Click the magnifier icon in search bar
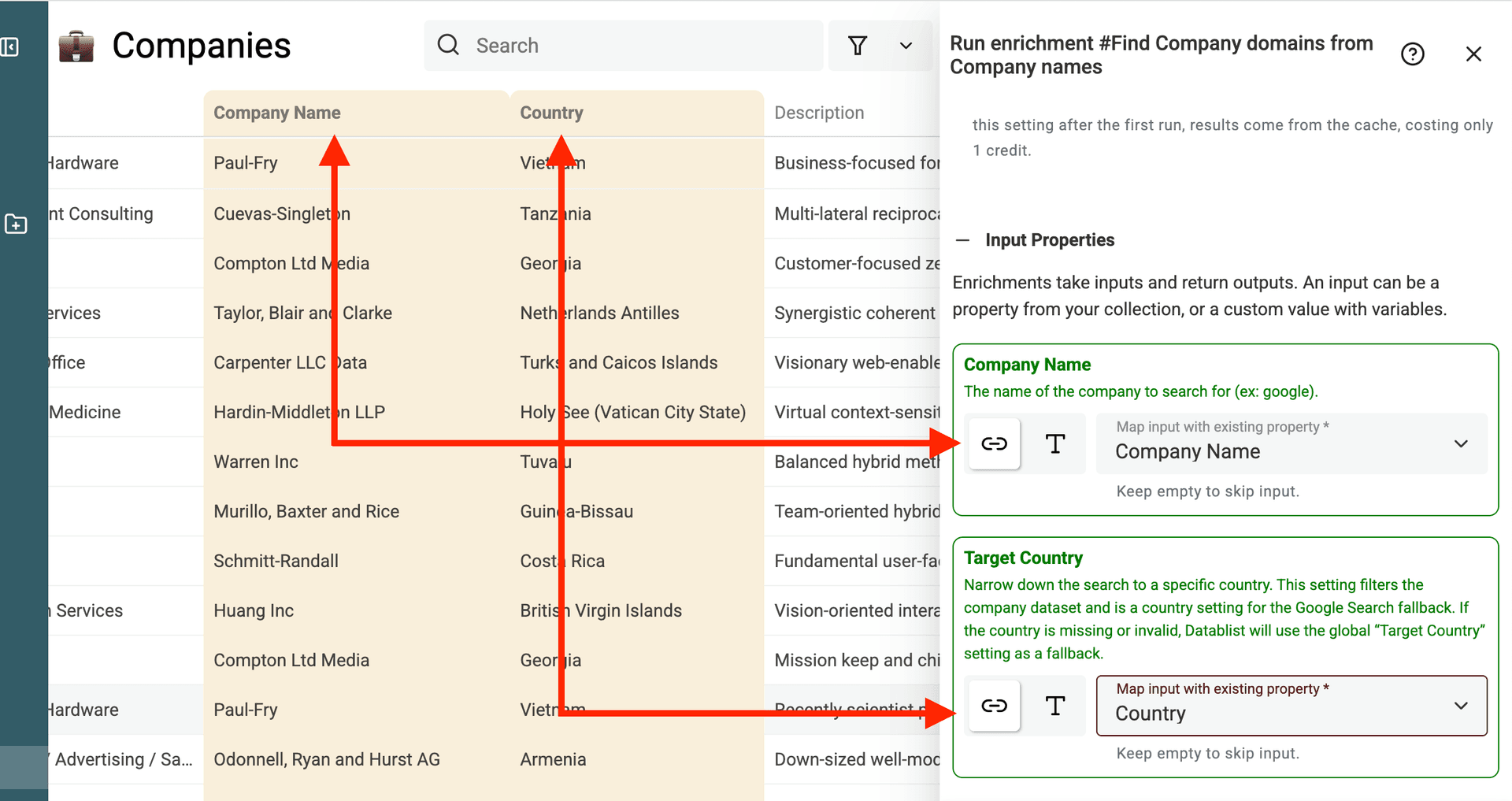Viewport: 1512px width, 801px height. [448, 45]
